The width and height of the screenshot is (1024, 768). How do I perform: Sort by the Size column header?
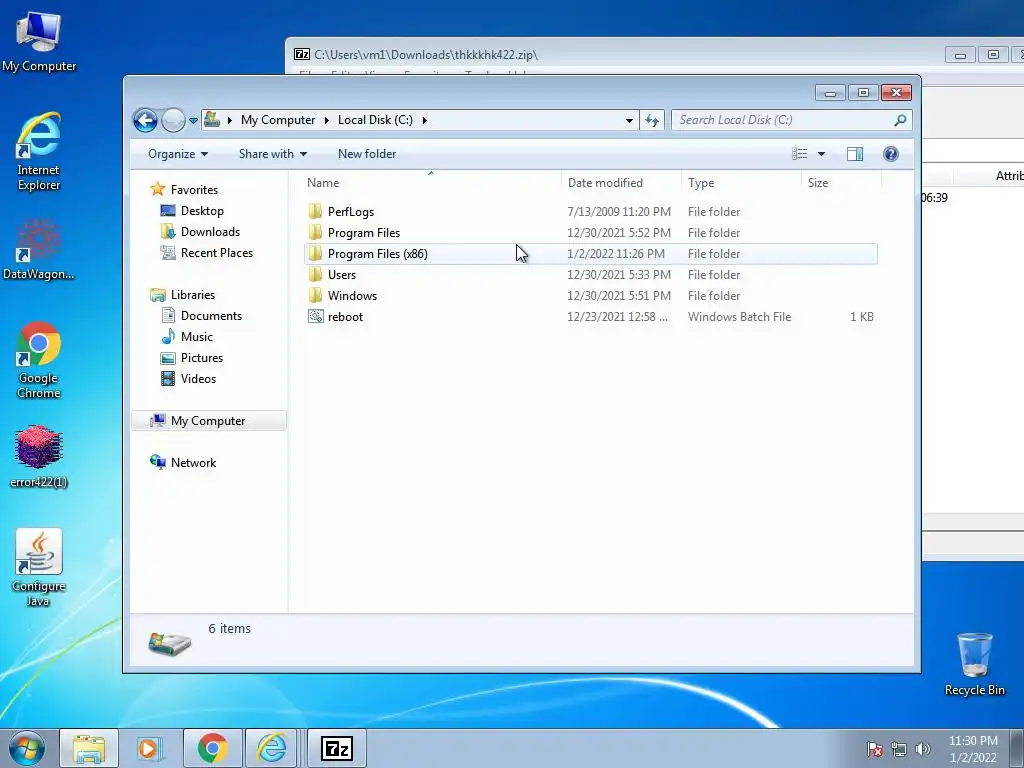[841, 183]
